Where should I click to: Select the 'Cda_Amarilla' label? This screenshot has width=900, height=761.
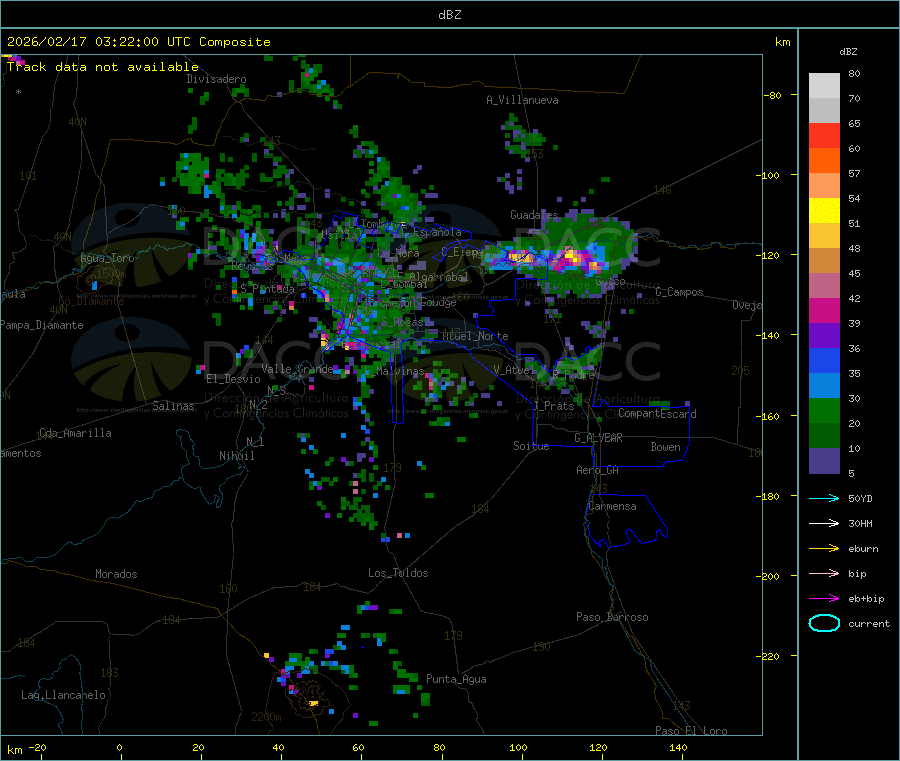tap(75, 433)
